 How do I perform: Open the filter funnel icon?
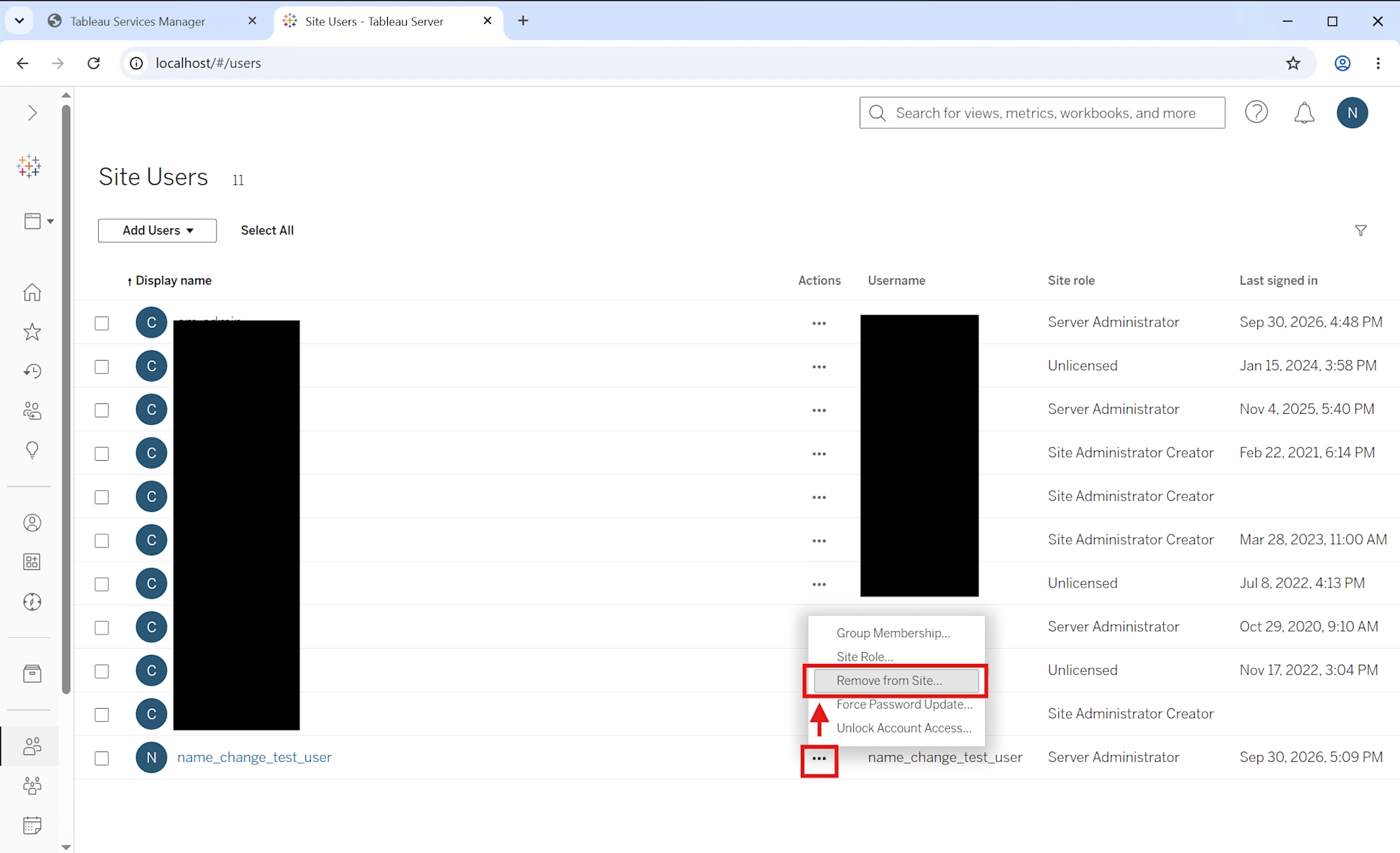1361,230
